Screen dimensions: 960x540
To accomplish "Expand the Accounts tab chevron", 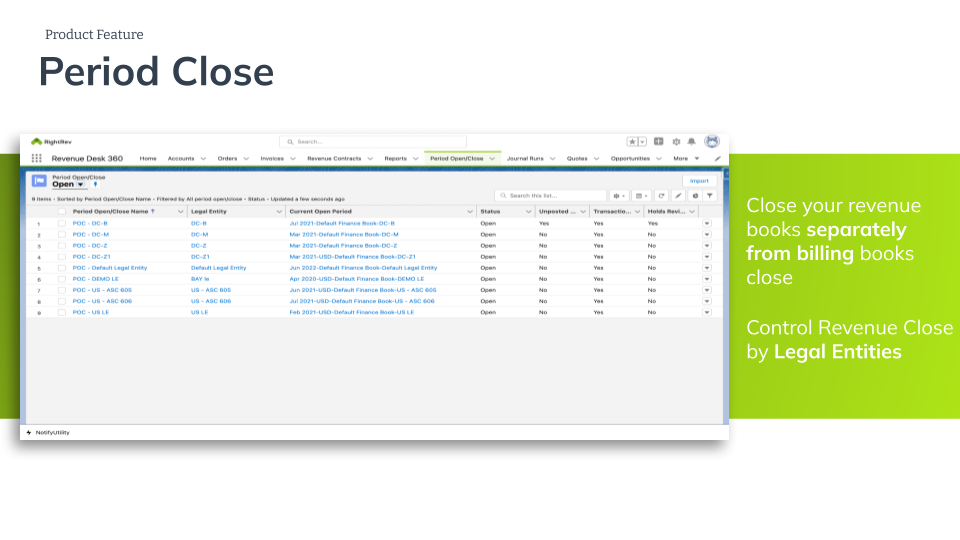I will click(203, 159).
